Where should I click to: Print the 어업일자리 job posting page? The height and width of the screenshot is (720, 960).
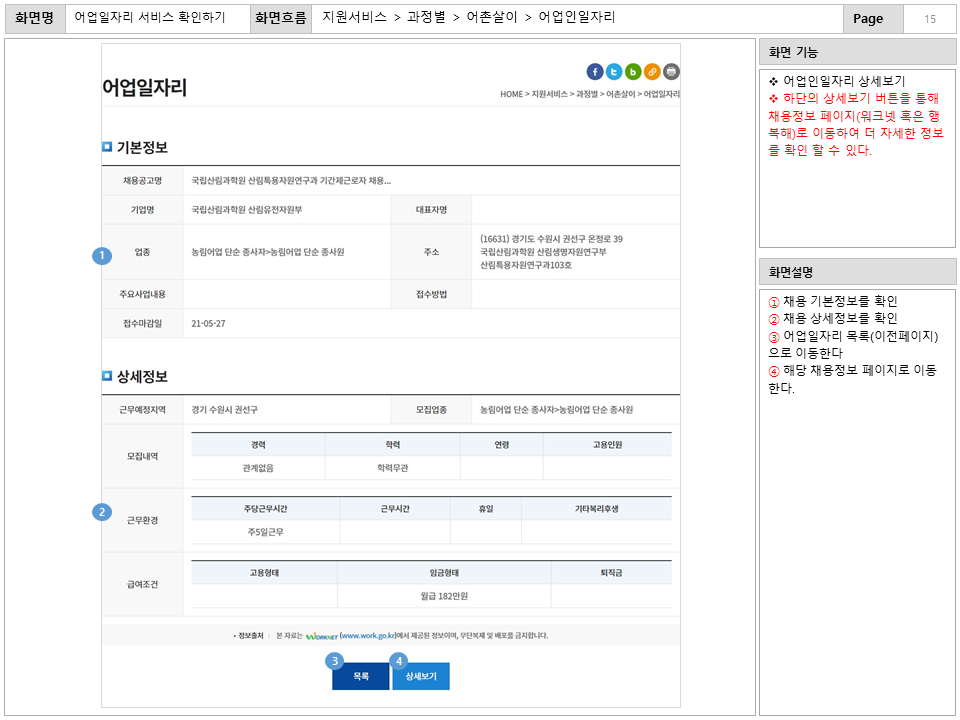[671, 72]
